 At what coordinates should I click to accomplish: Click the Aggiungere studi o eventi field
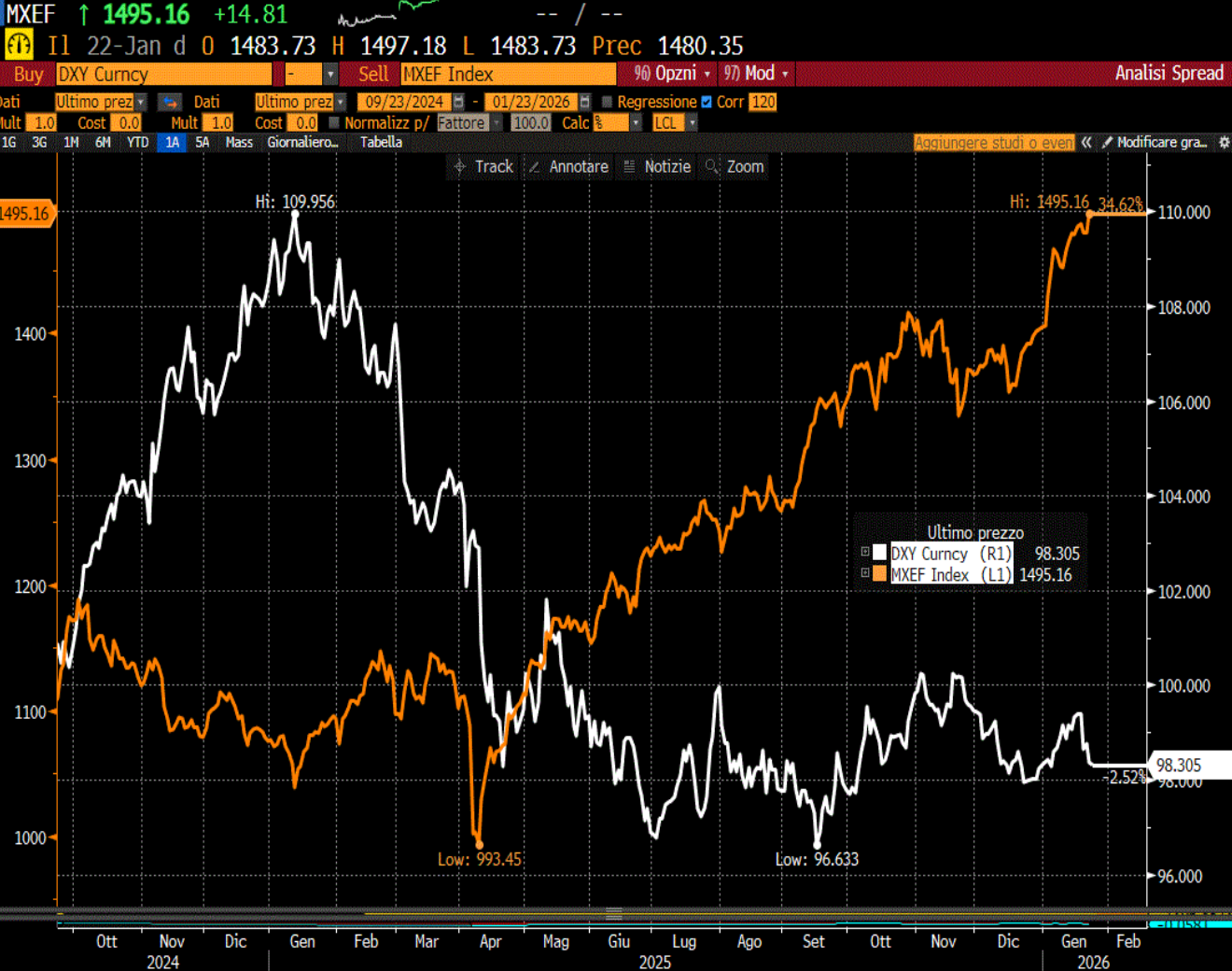994,142
